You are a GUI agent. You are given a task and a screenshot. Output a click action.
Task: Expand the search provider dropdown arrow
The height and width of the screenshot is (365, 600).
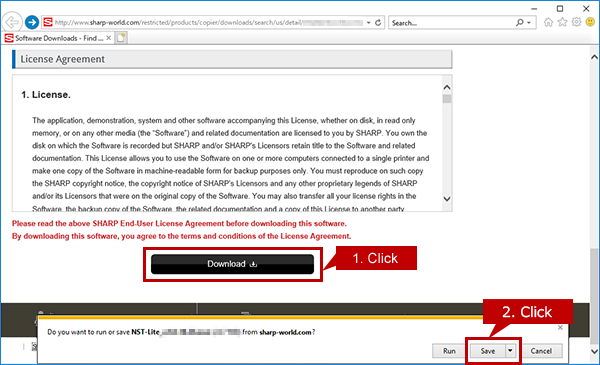tap(529, 23)
